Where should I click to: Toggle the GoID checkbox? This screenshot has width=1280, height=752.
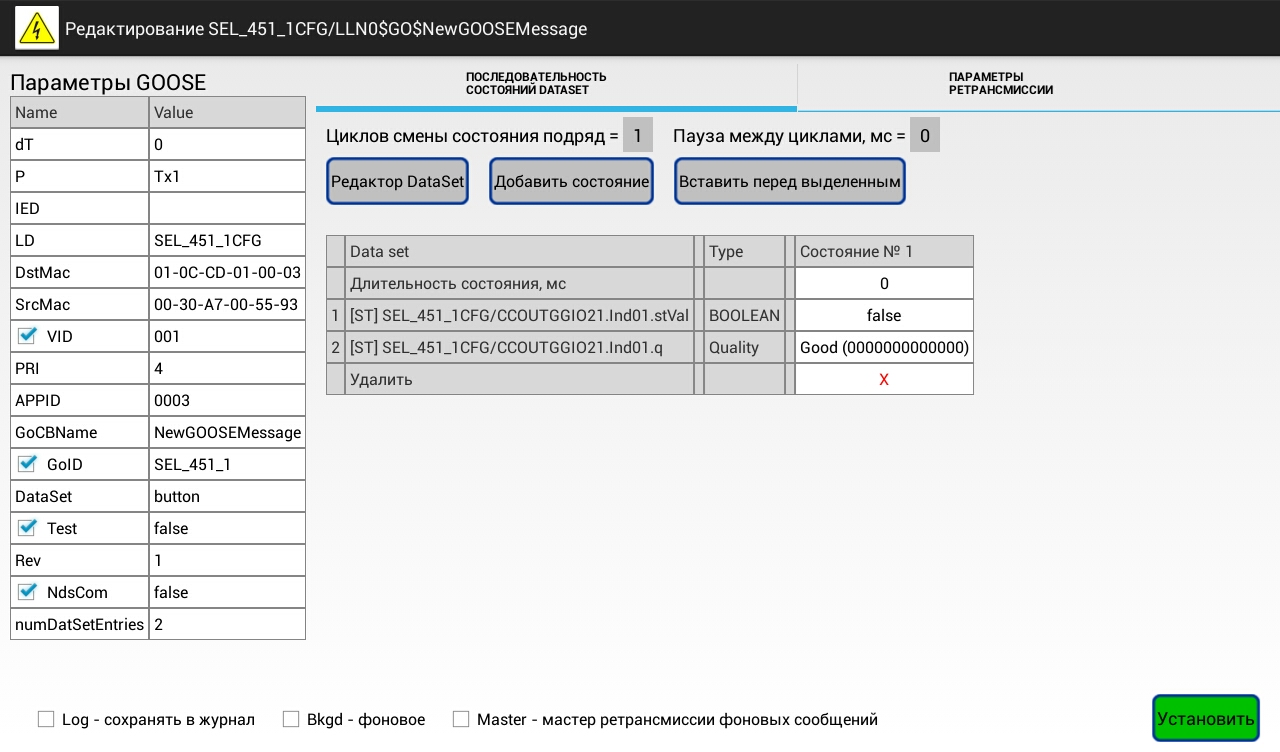click(x=27, y=464)
